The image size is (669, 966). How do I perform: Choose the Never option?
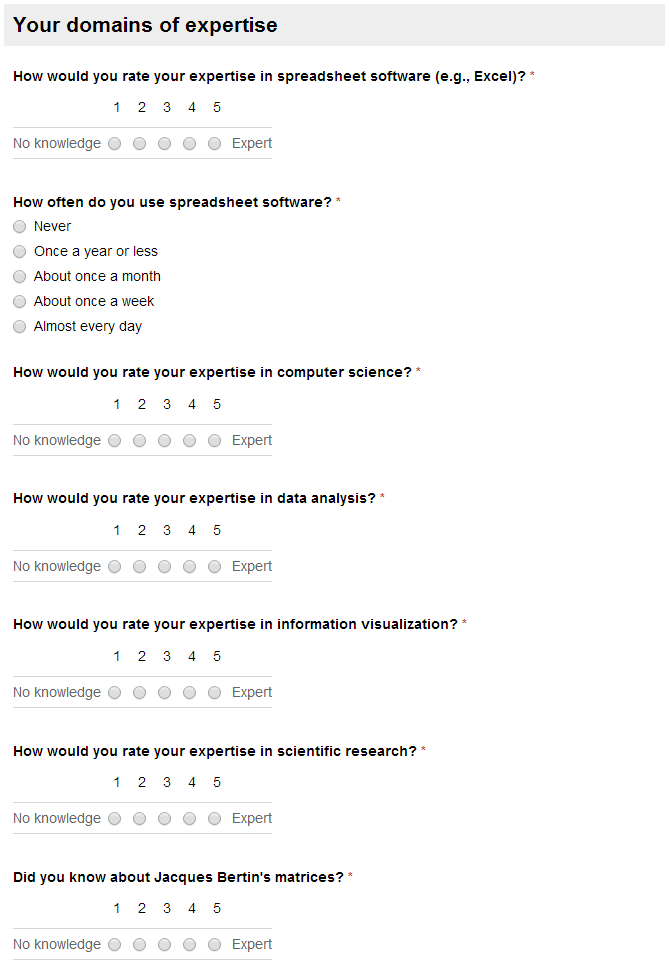[x=20, y=227]
